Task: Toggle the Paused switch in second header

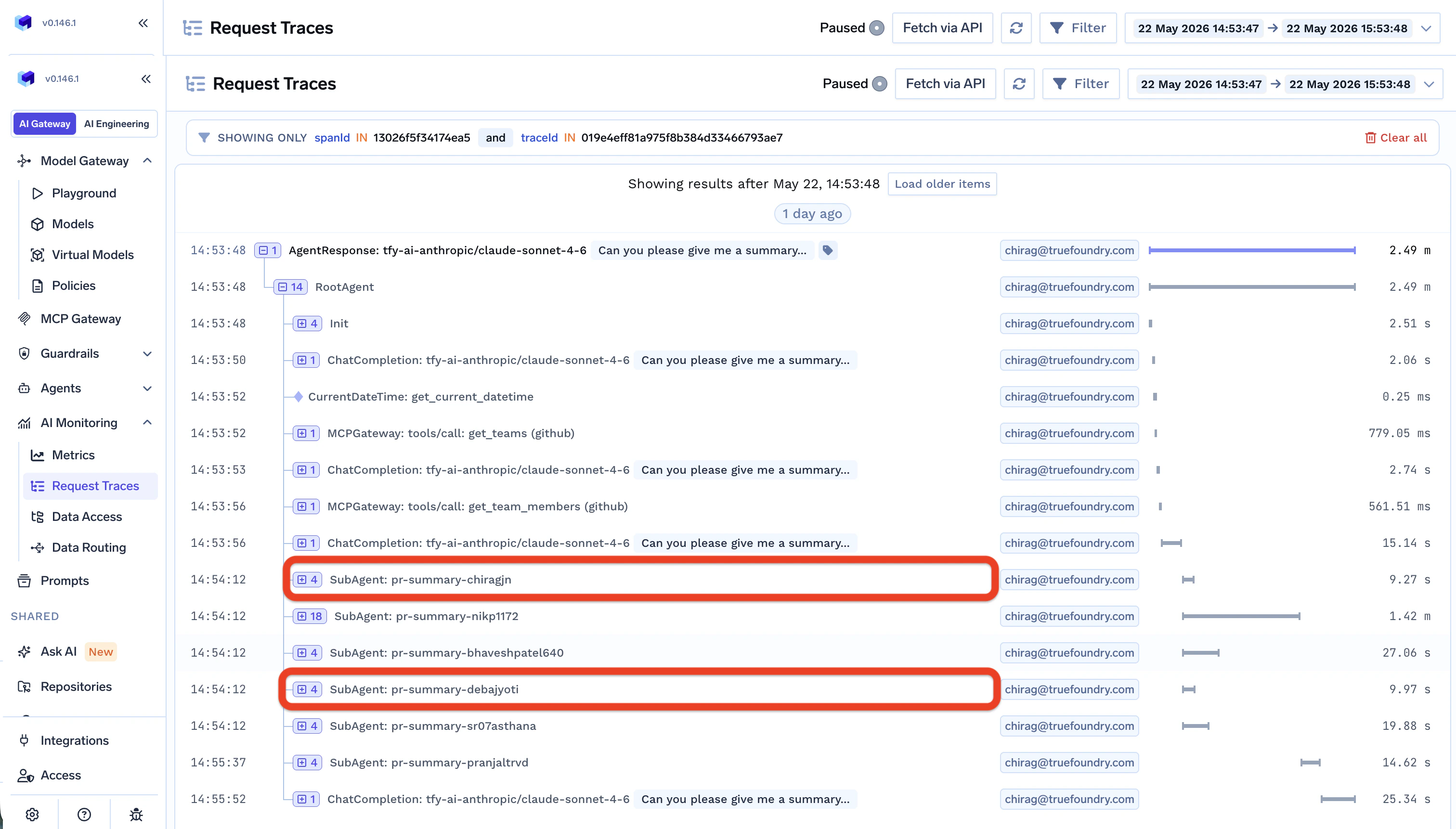Action: 880,84
